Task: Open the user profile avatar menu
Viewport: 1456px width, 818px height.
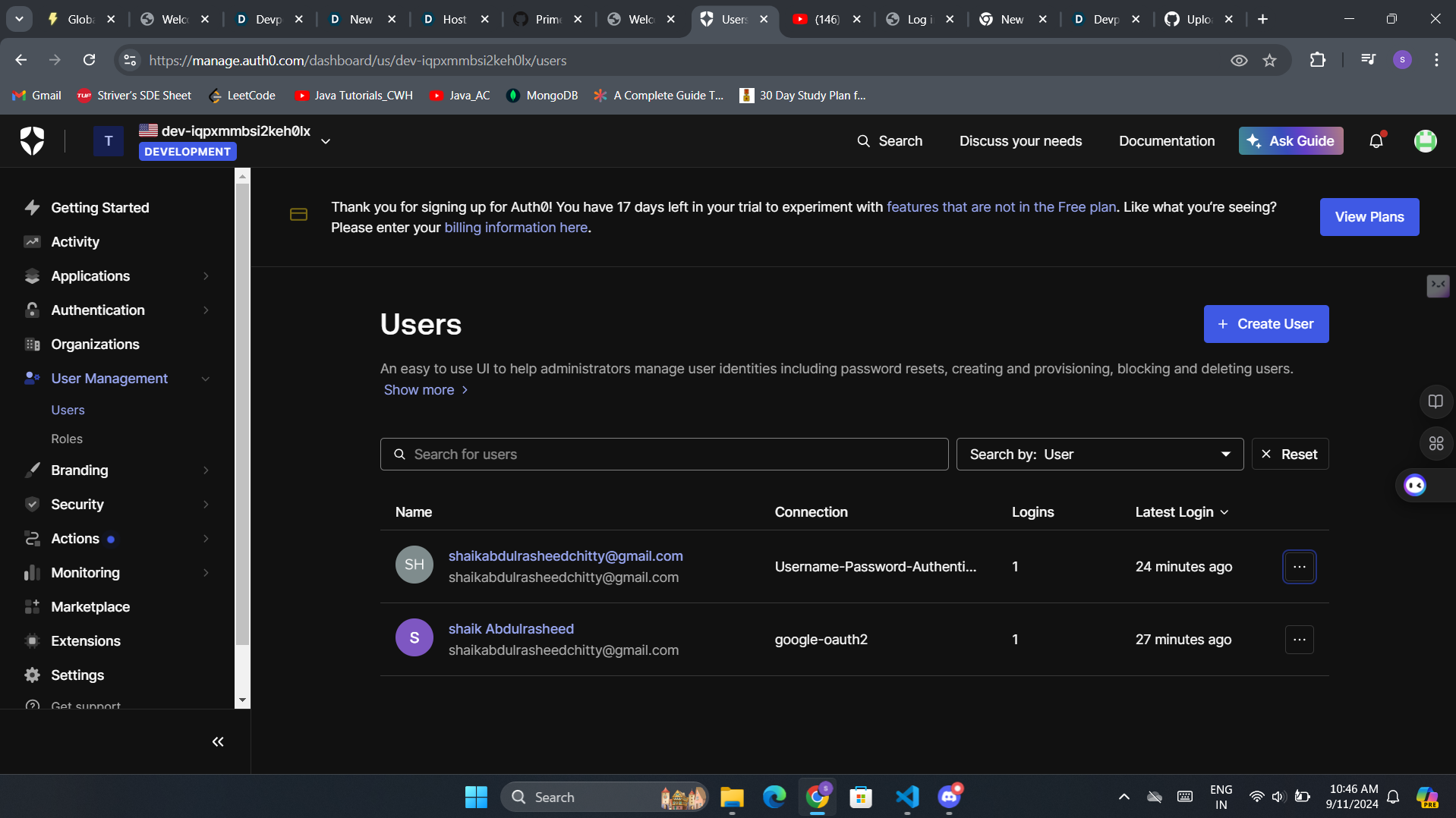Action: 1425,141
